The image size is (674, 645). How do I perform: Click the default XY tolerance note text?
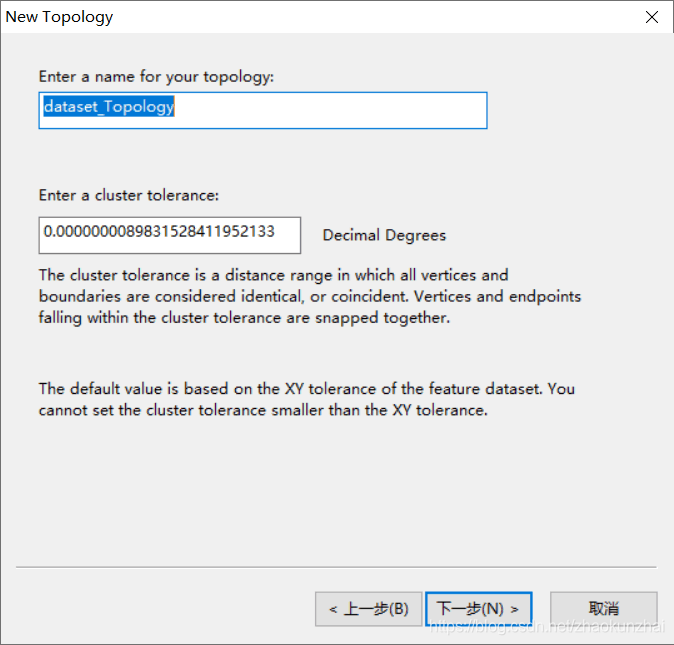306,399
